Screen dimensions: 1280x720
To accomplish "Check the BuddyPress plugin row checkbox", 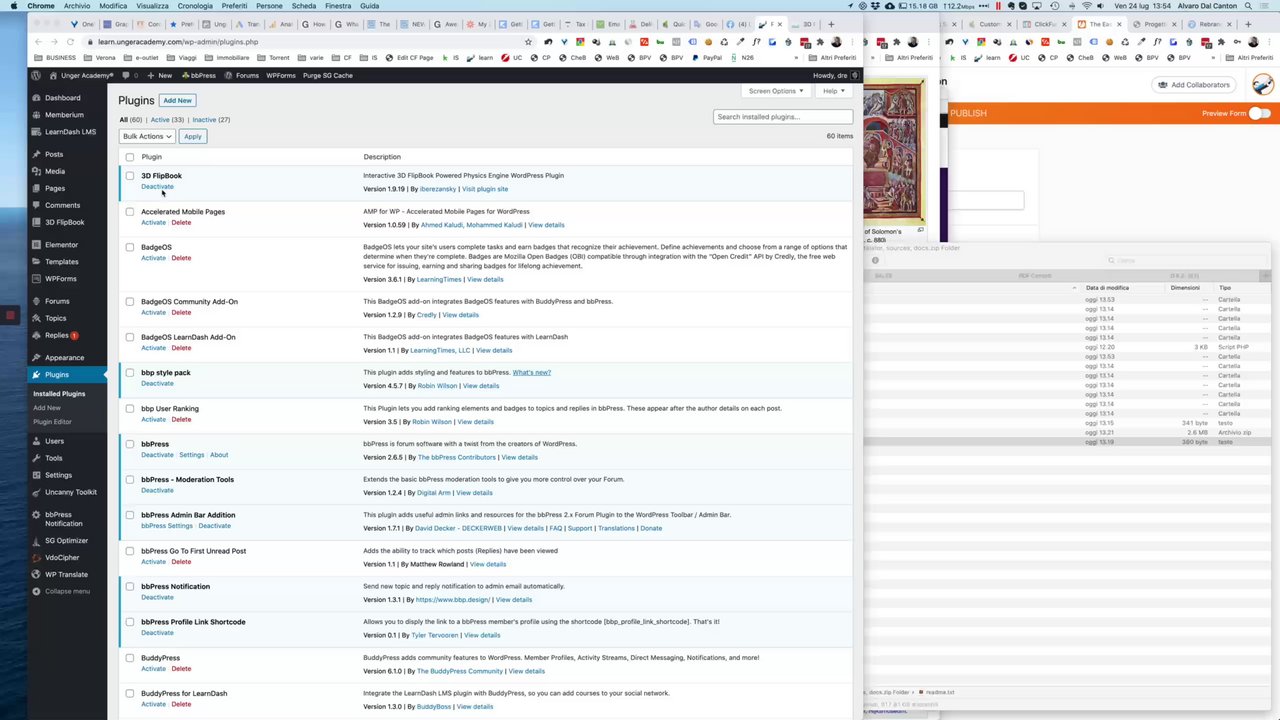I will coord(130,658).
